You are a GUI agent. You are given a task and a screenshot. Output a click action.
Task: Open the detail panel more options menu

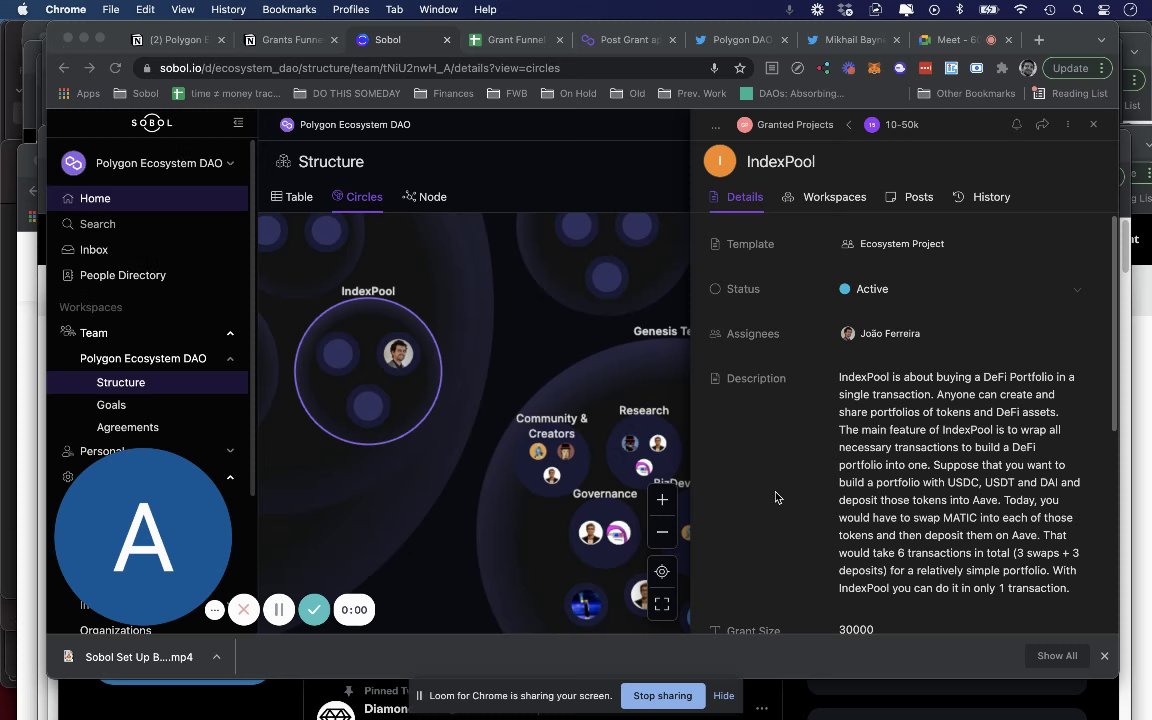tap(1068, 124)
